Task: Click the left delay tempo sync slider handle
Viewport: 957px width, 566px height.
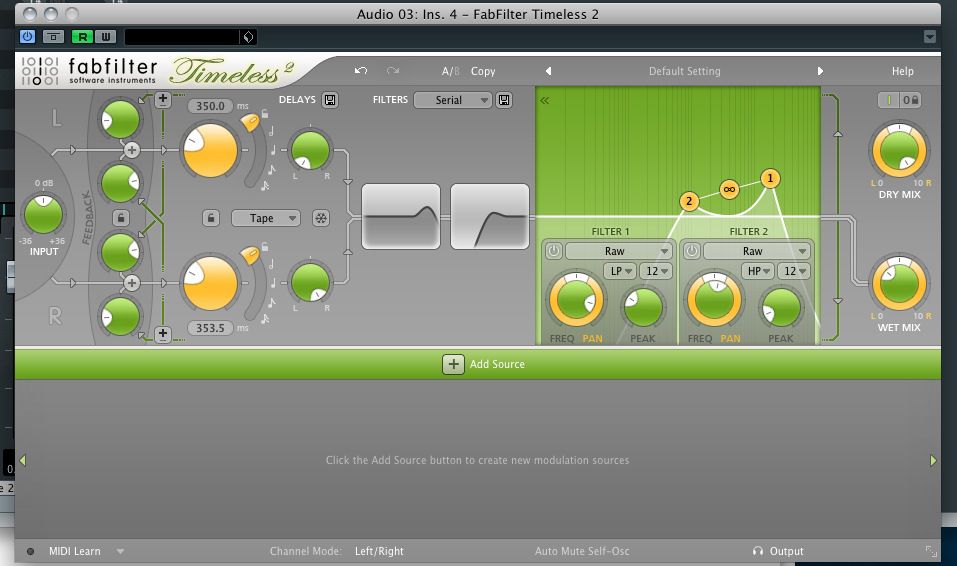Action: (250, 123)
